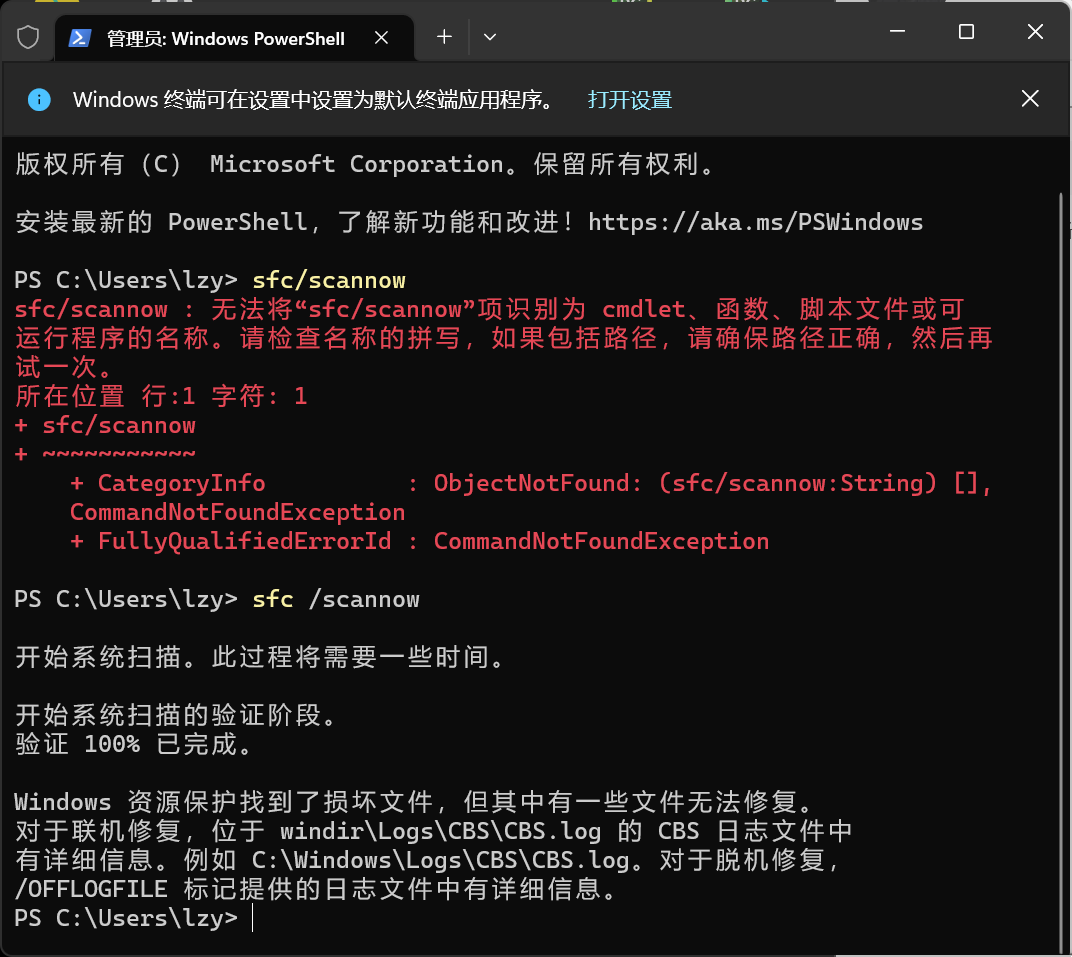Image resolution: width=1072 pixels, height=957 pixels.
Task: Click the admin shield icon in the title bar
Action: 27,36
